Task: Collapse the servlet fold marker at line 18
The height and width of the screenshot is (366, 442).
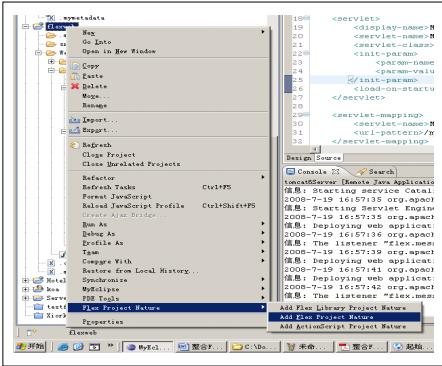Action: point(307,18)
